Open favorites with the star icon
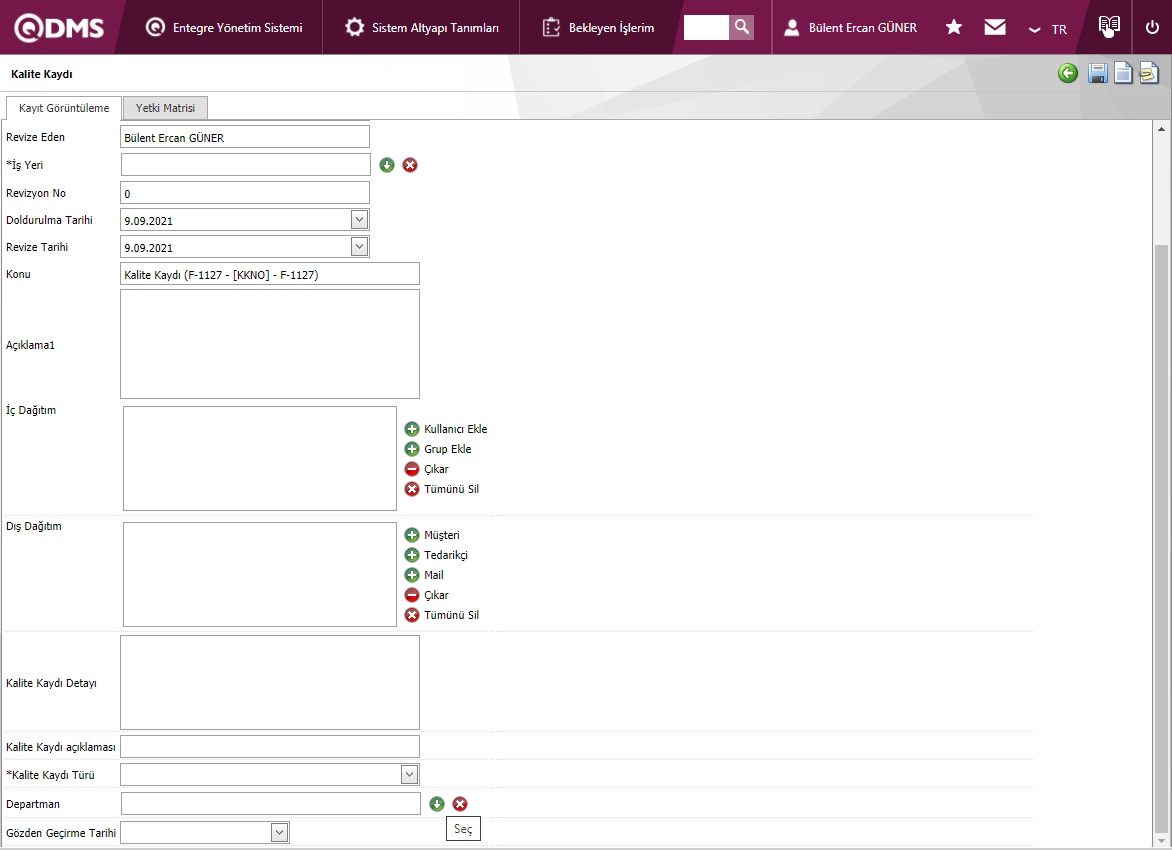This screenshot has width=1172, height=850. [954, 27]
